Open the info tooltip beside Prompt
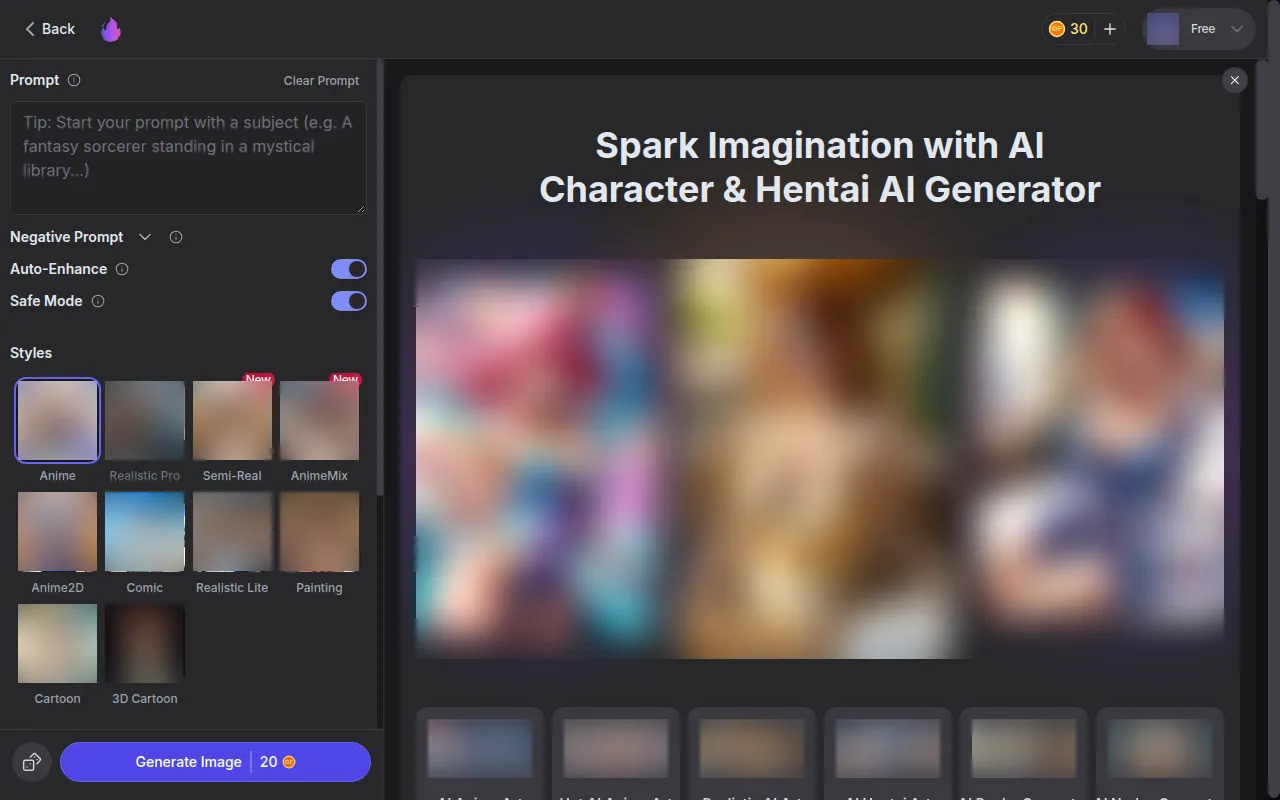The width and height of the screenshot is (1280, 800). click(x=74, y=80)
